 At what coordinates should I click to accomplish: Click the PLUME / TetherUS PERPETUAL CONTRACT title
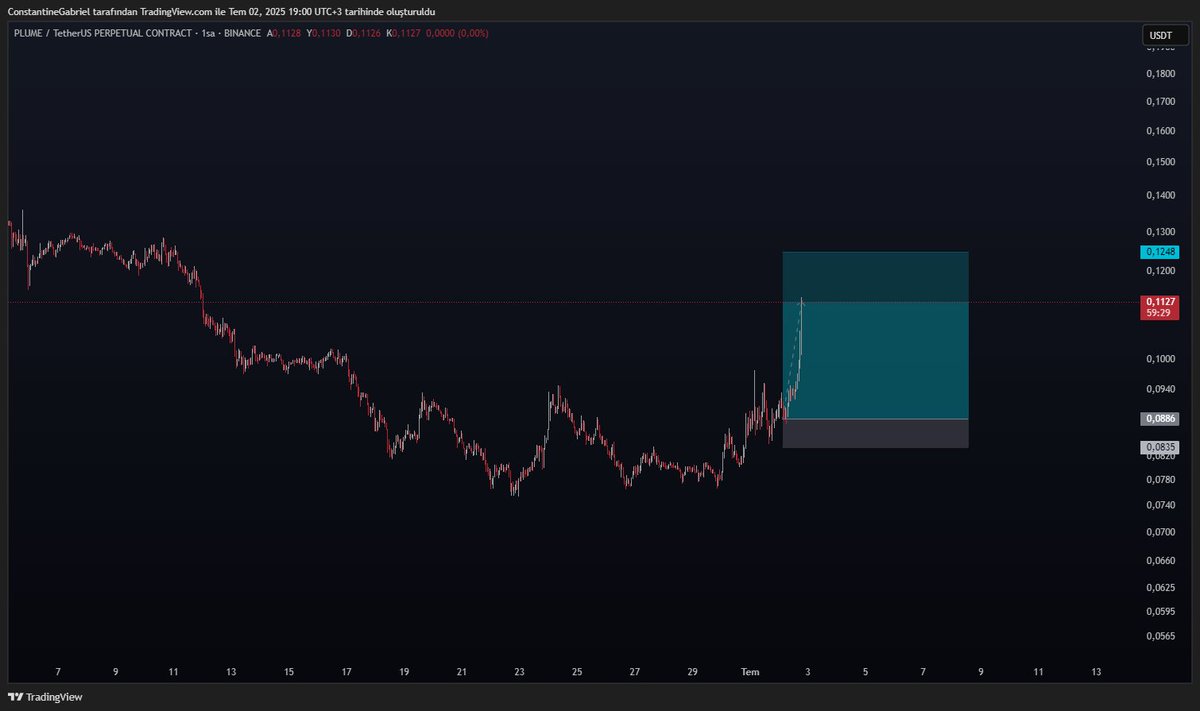pos(102,33)
